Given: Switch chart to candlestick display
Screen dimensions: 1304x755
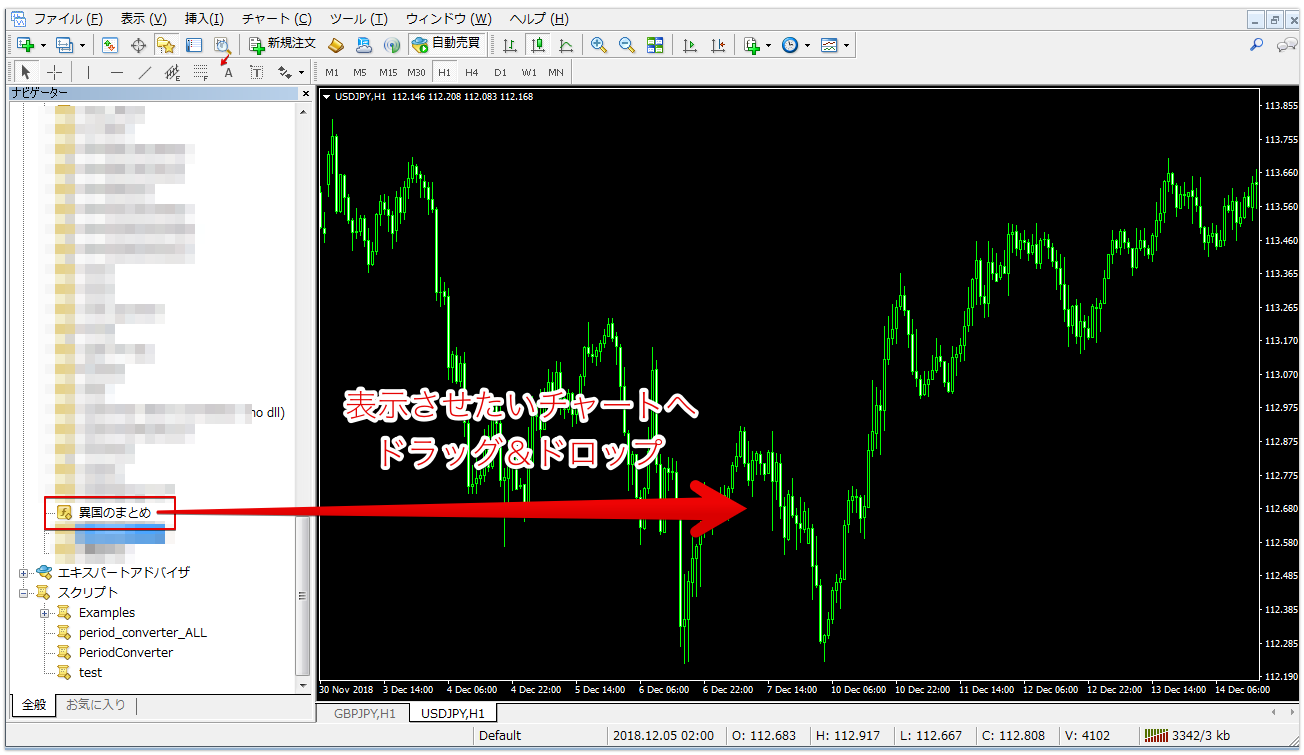Looking at the screenshot, I should pyautogui.click(x=537, y=44).
